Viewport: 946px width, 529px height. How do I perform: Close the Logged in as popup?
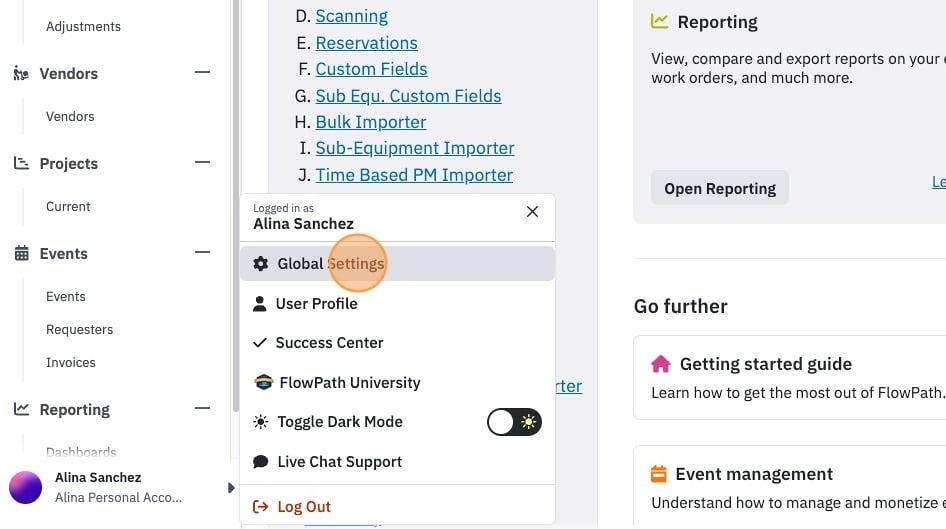click(532, 212)
